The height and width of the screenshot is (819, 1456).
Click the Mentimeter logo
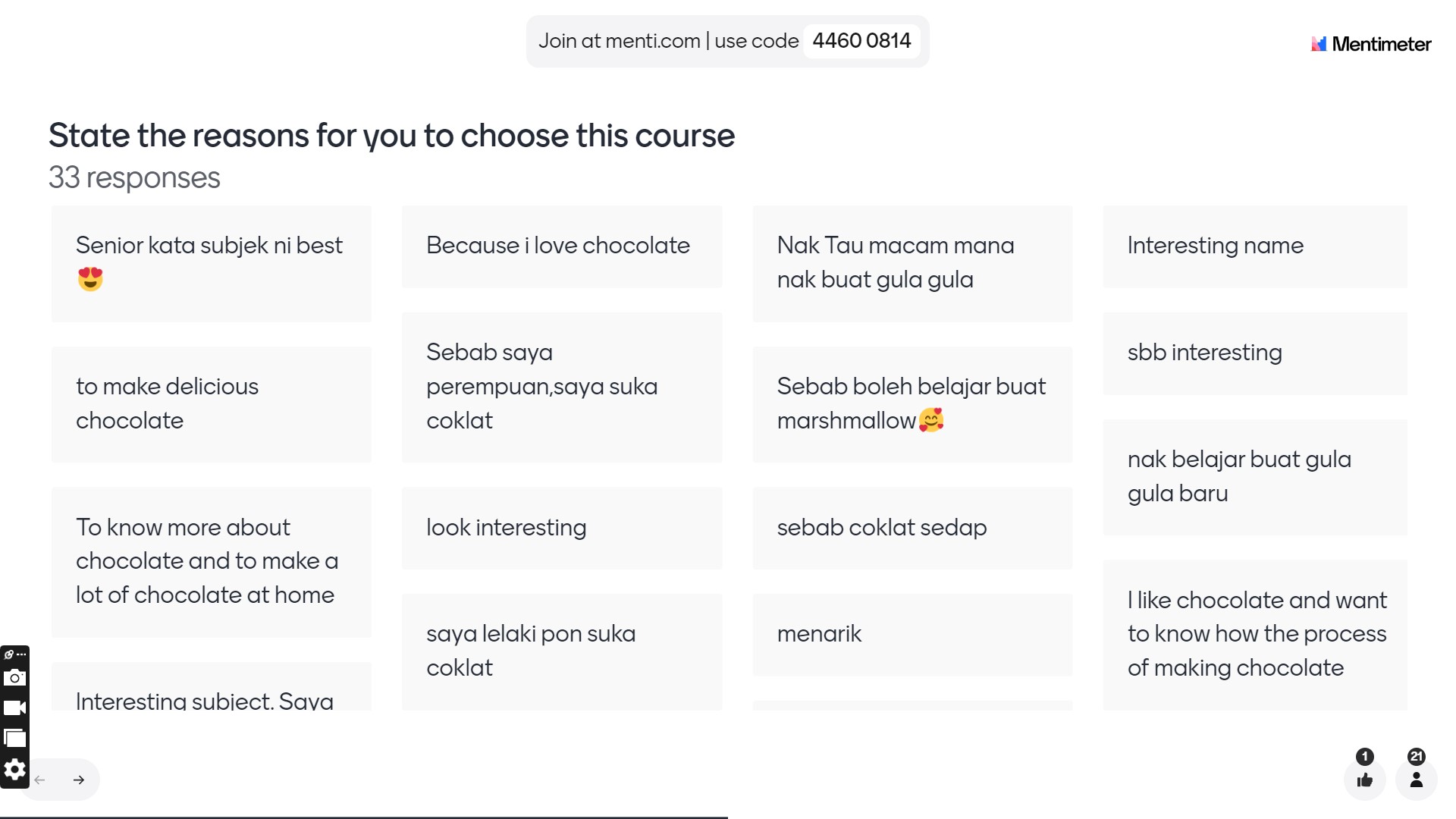1371,44
